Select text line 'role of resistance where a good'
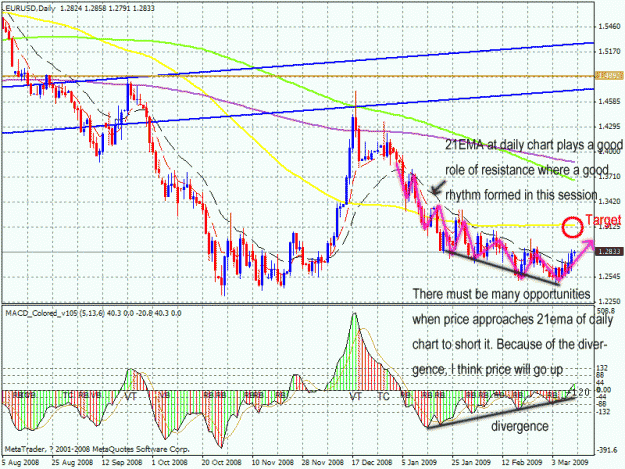Viewport: 625px width, 469px height. [x=527, y=170]
